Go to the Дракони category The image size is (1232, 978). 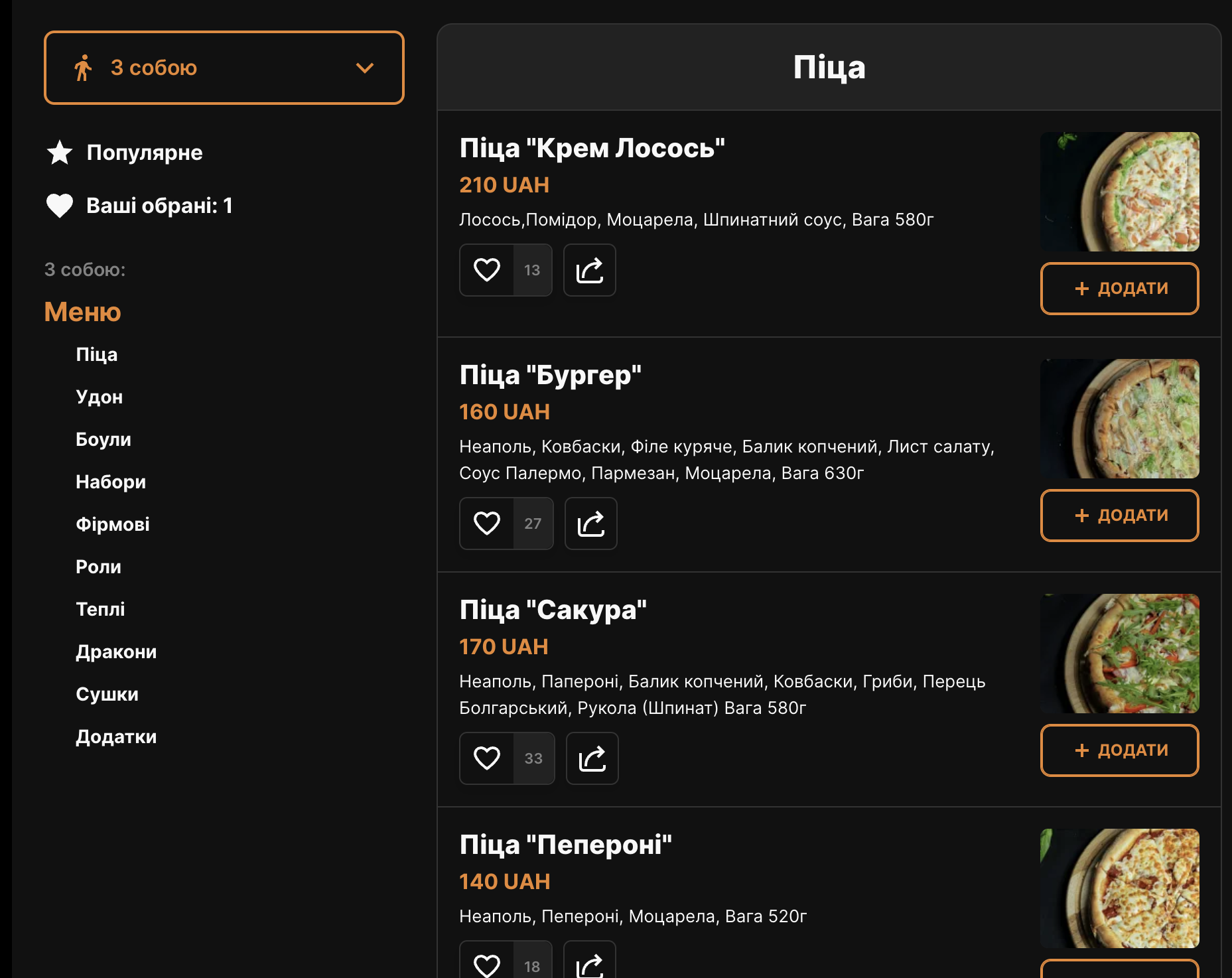tap(116, 652)
